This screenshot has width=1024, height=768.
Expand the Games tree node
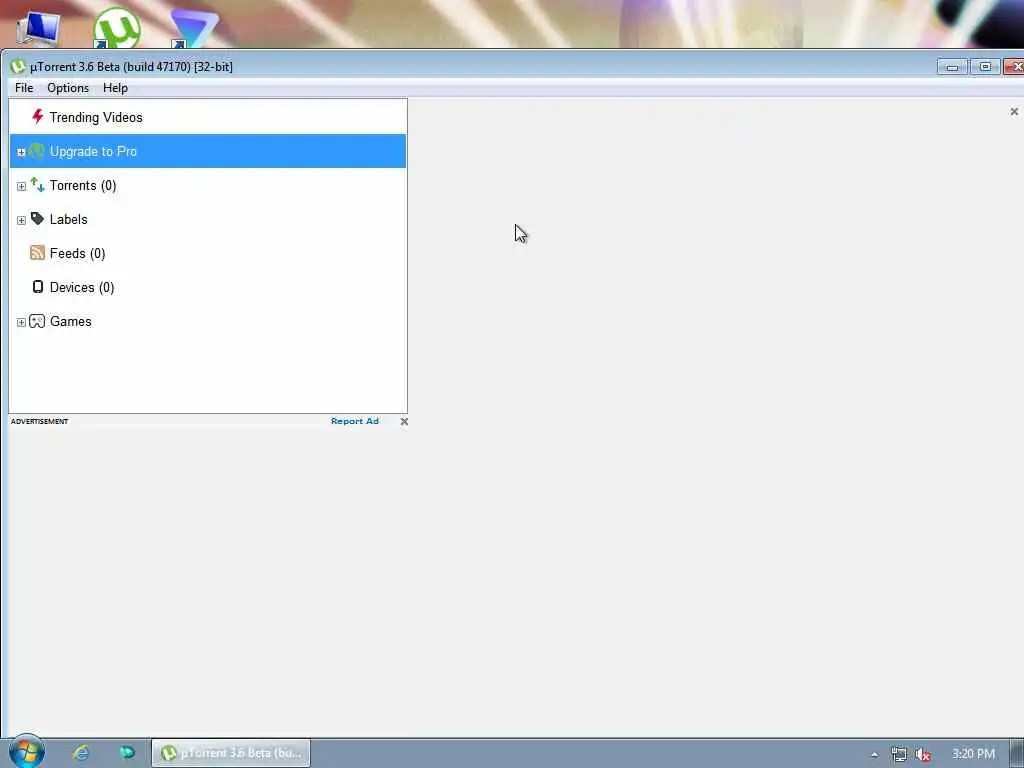tap(21, 322)
